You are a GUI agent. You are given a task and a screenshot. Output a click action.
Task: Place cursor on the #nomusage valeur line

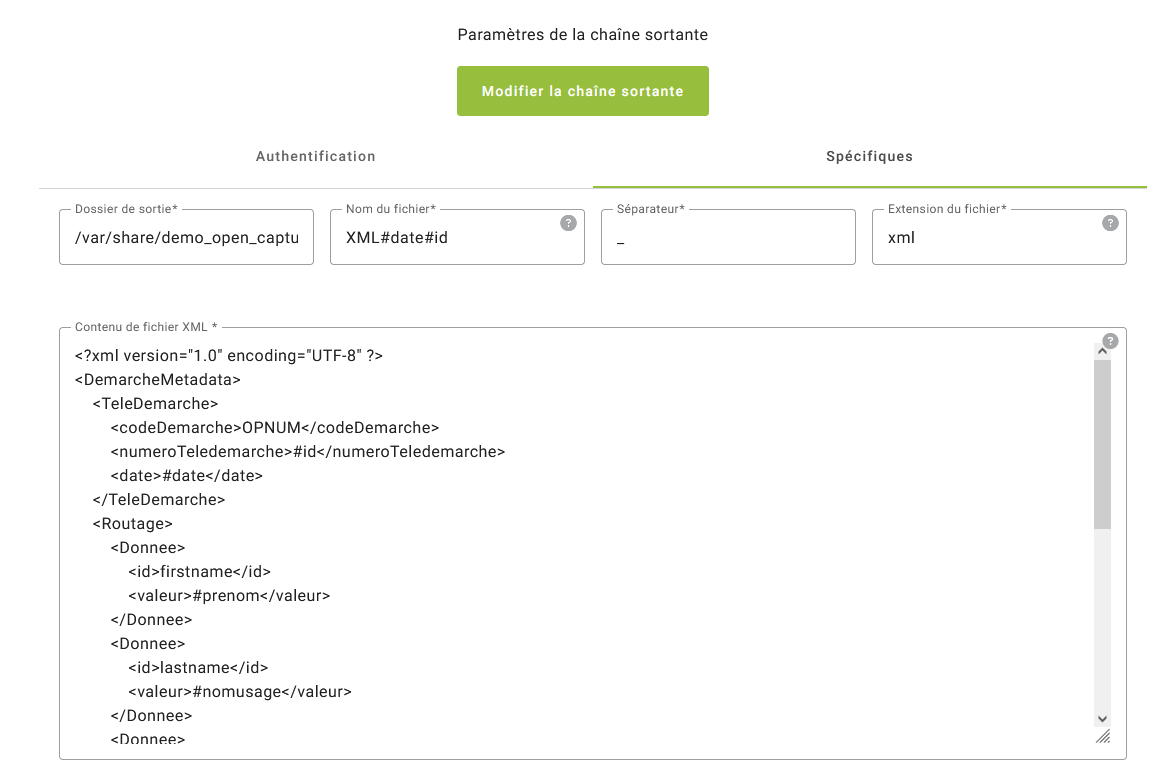coord(240,692)
